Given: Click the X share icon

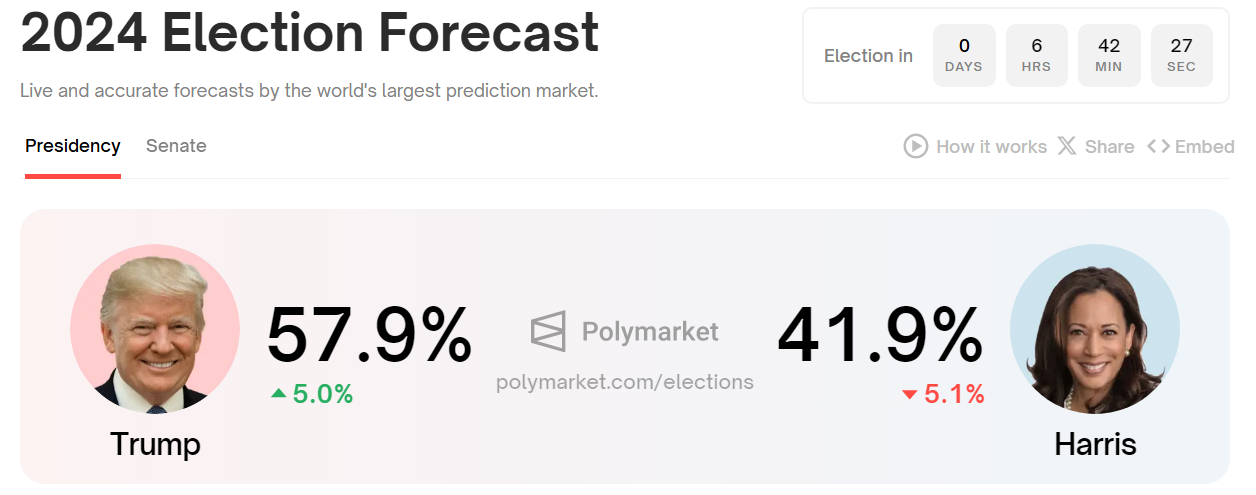Looking at the screenshot, I should (x=1067, y=147).
